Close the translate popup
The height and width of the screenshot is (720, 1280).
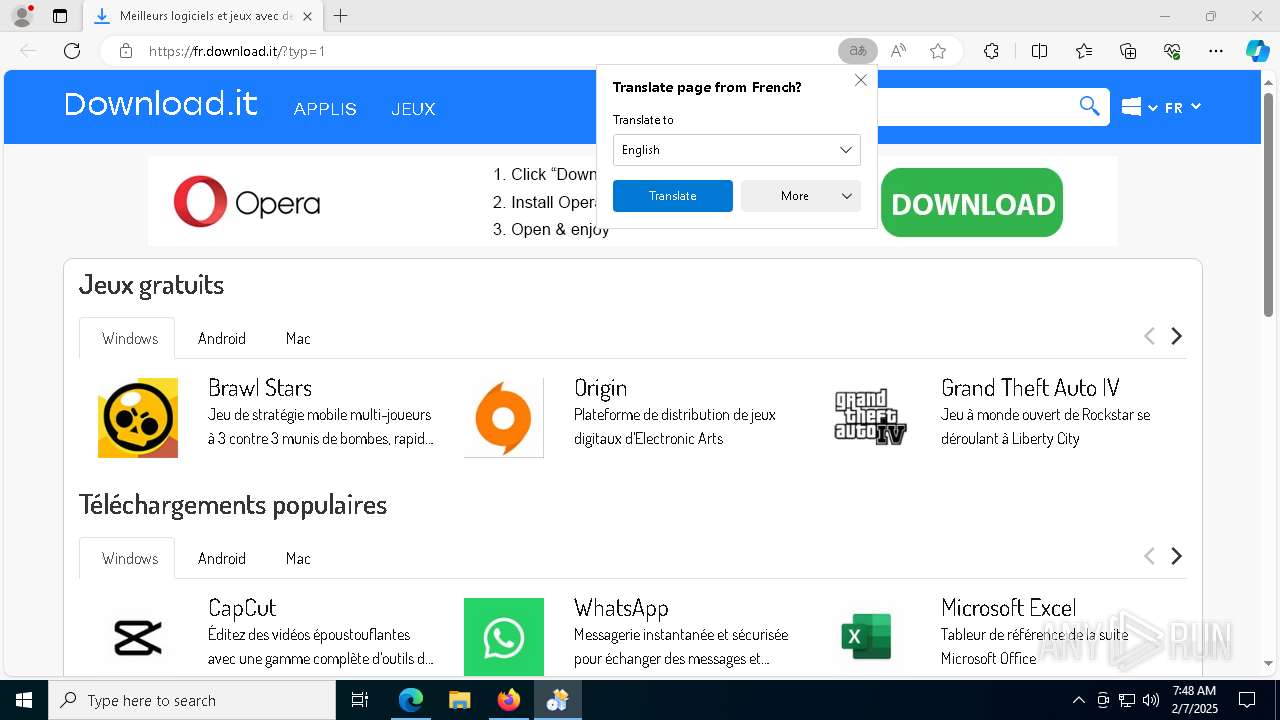[x=860, y=80]
